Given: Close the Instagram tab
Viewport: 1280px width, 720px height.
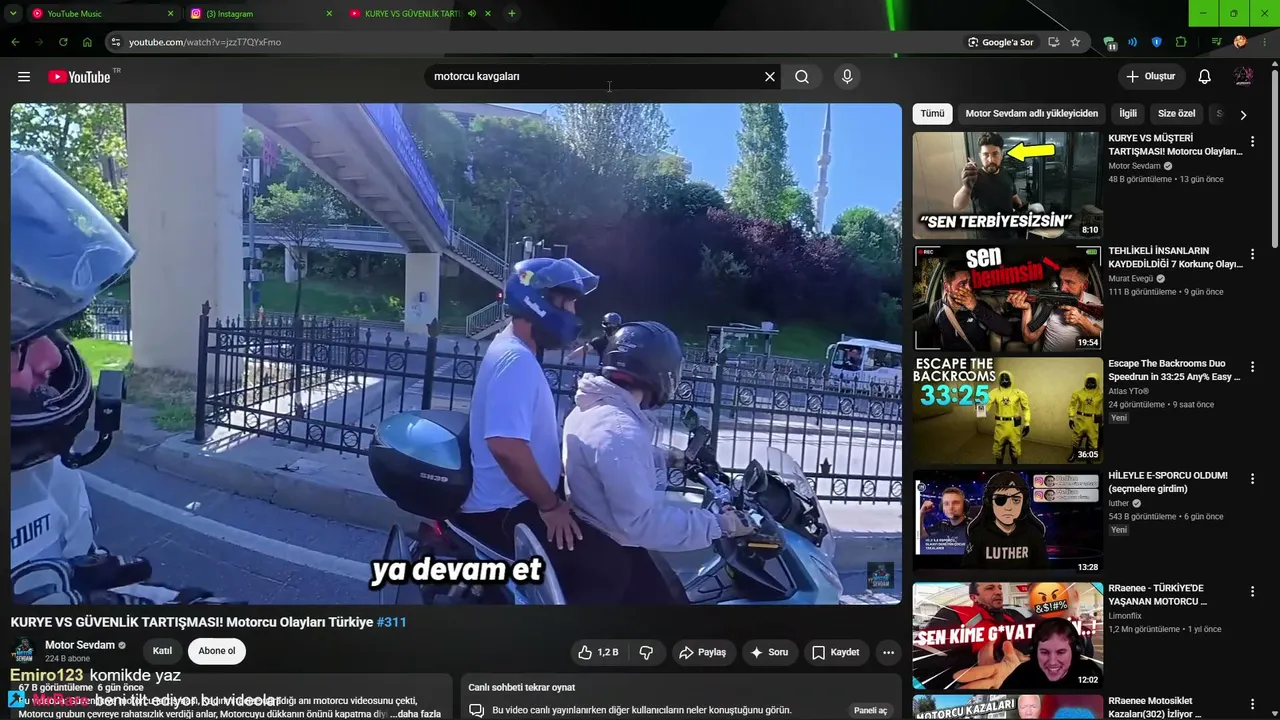Looking at the screenshot, I should [x=329, y=14].
